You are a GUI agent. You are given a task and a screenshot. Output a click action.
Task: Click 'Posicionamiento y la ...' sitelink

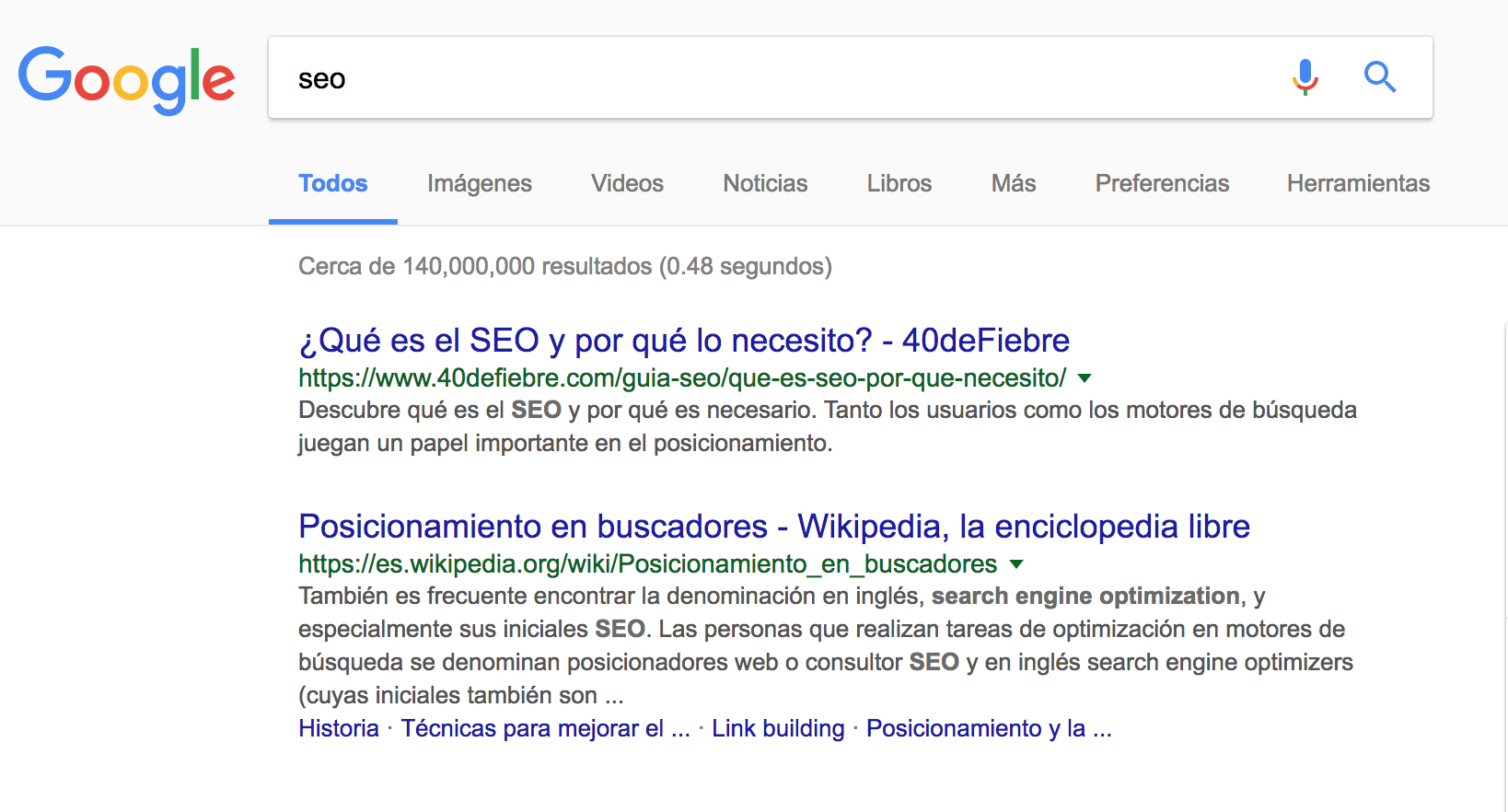(x=989, y=728)
